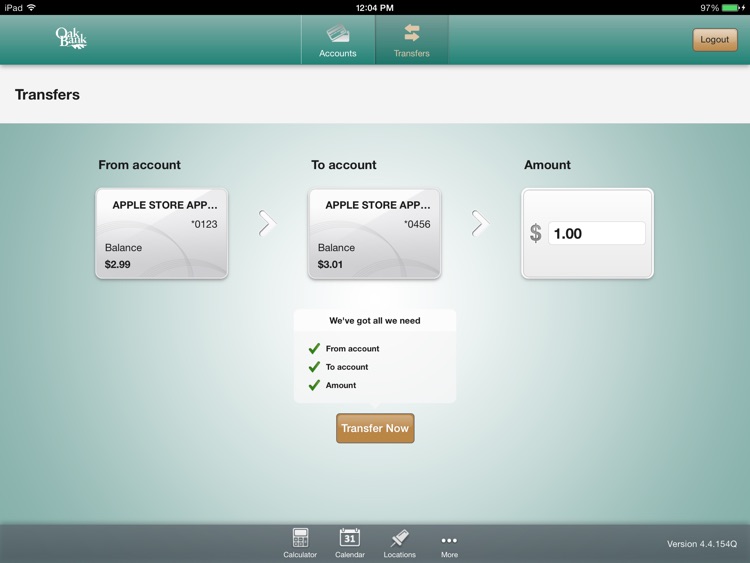Viewport: 750px width, 563px height.
Task: Tap the Oak Bank logo
Action: [x=71, y=38]
